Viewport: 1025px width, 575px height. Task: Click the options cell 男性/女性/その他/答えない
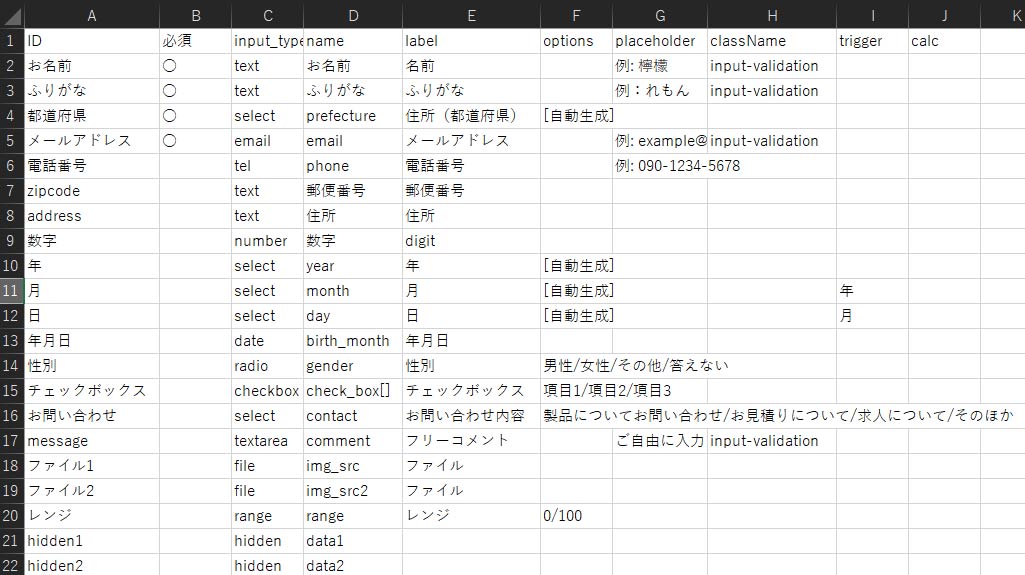(636, 366)
